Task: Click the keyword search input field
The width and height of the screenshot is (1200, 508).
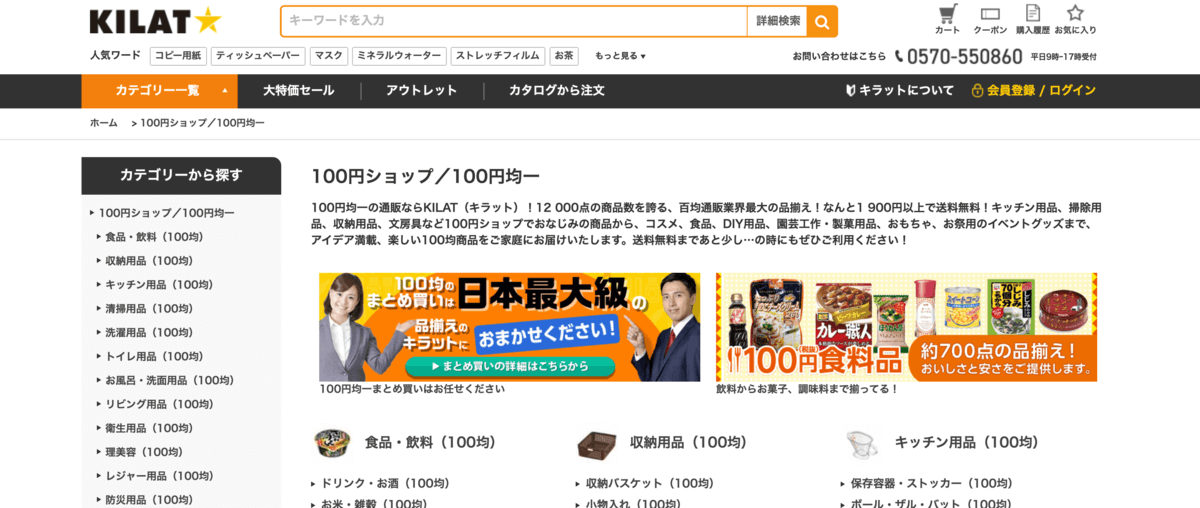Action: tap(514, 21)
